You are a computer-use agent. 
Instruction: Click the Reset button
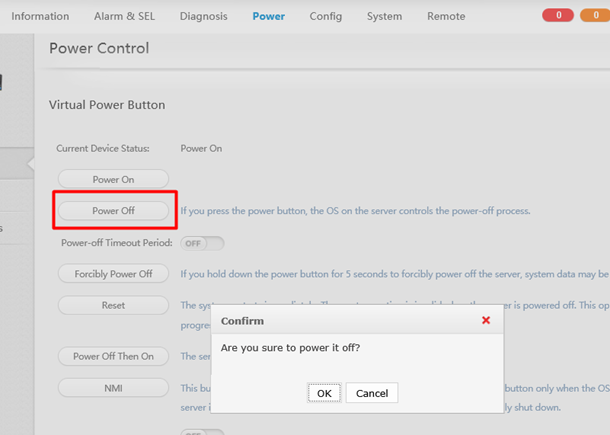[x=113, y=305]
